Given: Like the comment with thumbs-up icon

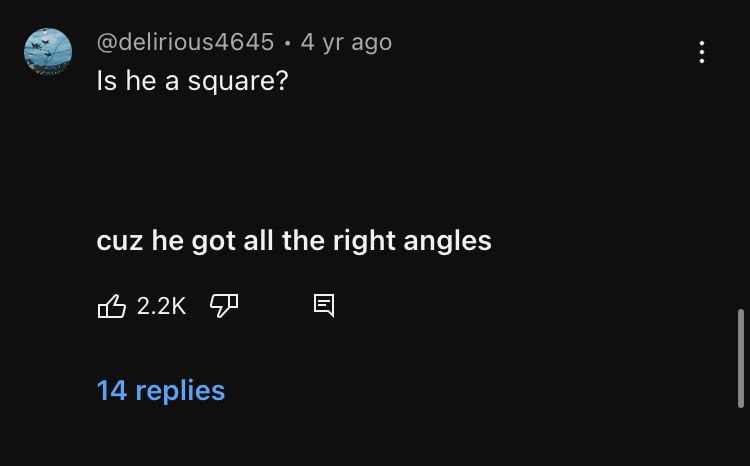Looking at the screenshot, I should [111, 306].
